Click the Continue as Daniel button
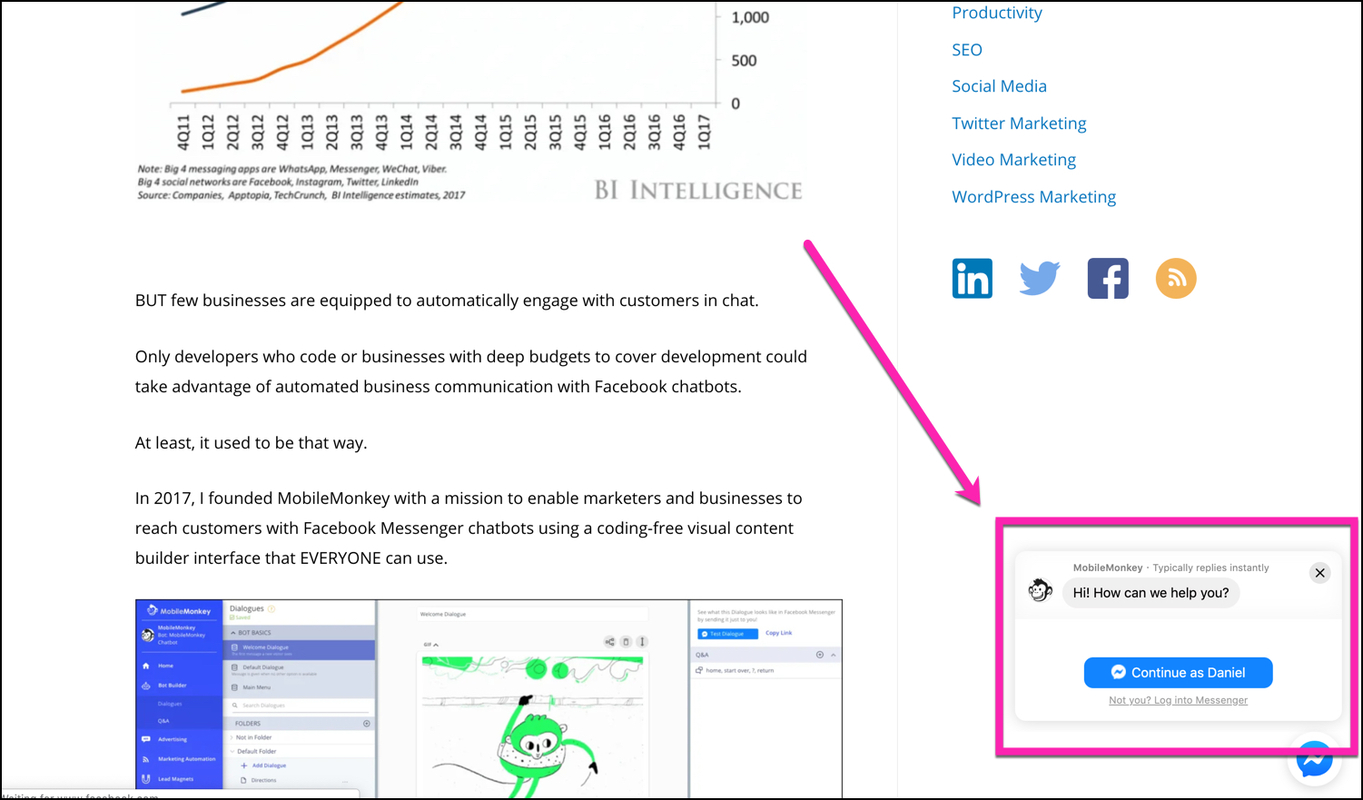This screenshot has height=800, width=1363. tap(1177, 673)
